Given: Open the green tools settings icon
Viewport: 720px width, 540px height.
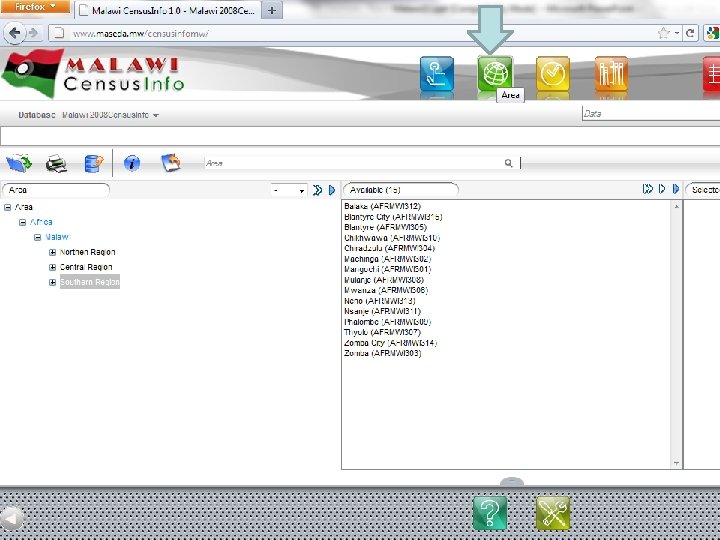Looking at the screenshot, I should coord(553,513).
